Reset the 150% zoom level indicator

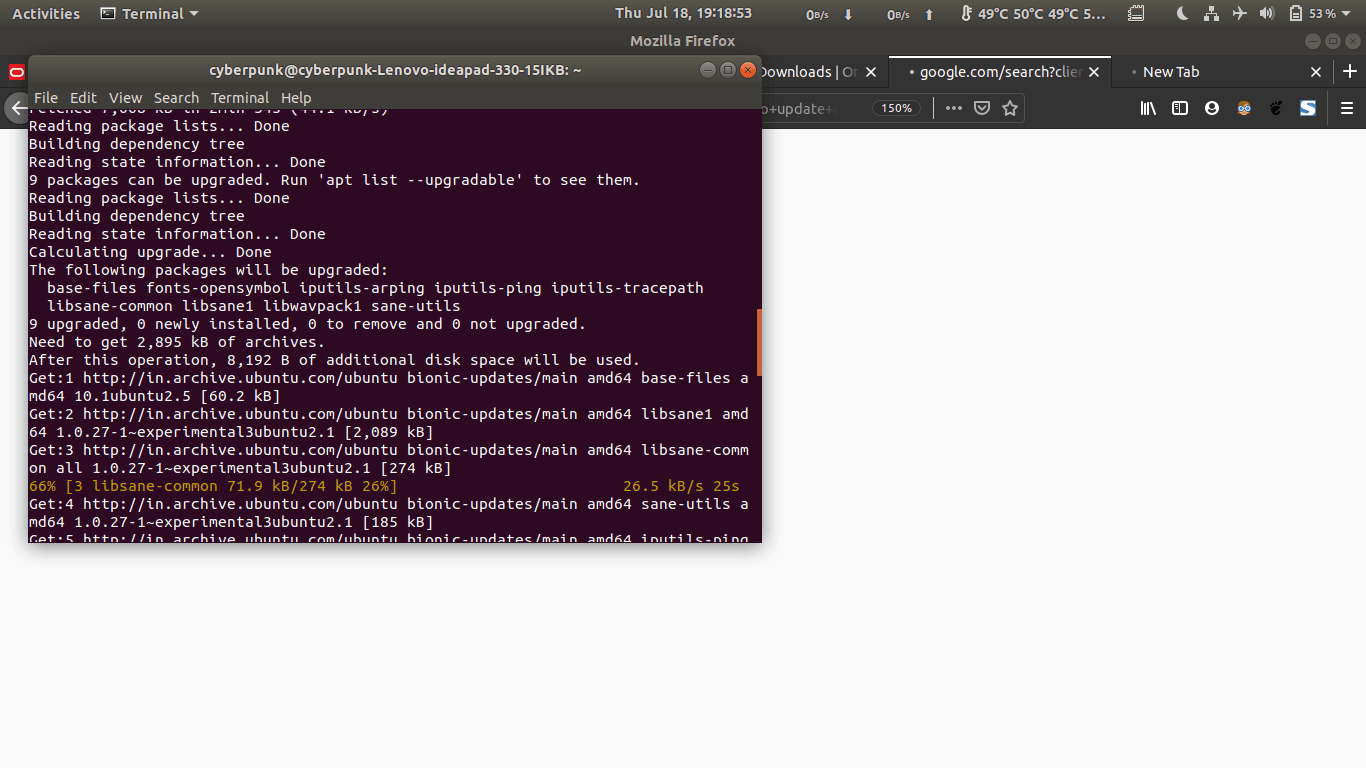point(897,108)
